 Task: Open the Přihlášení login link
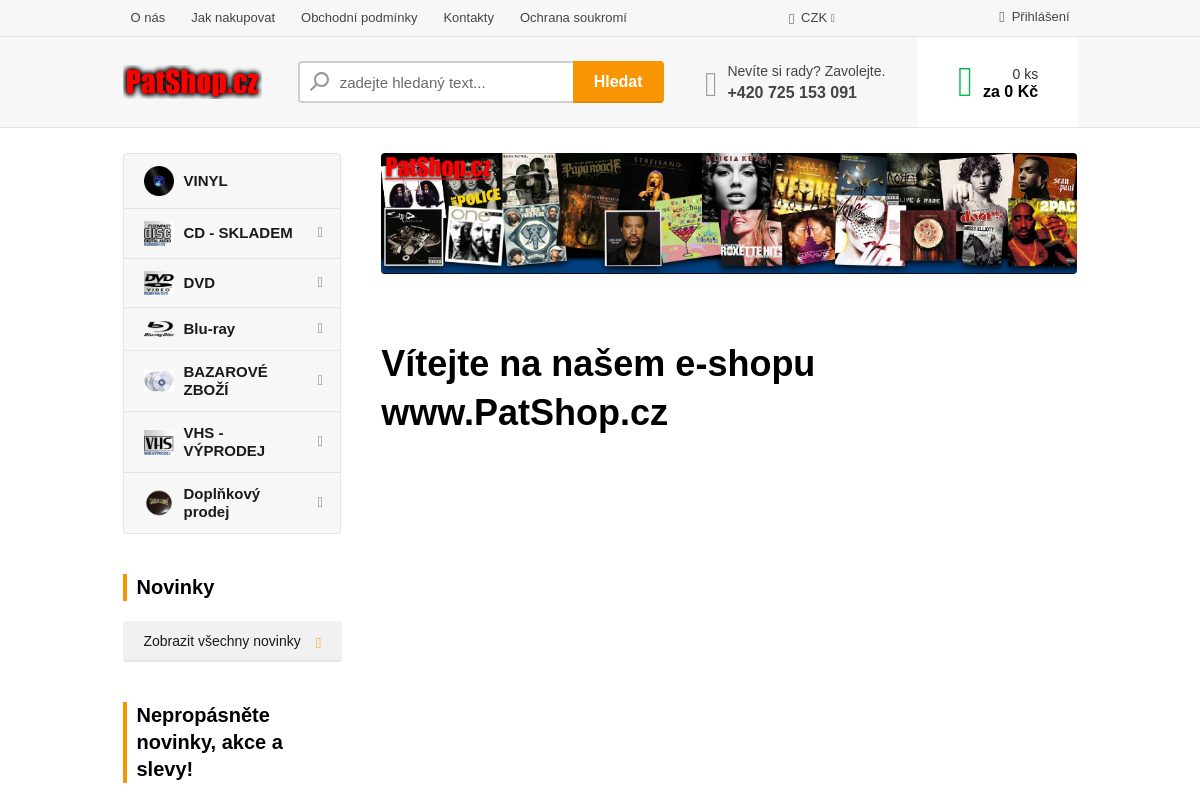[x=1034, y=16]
